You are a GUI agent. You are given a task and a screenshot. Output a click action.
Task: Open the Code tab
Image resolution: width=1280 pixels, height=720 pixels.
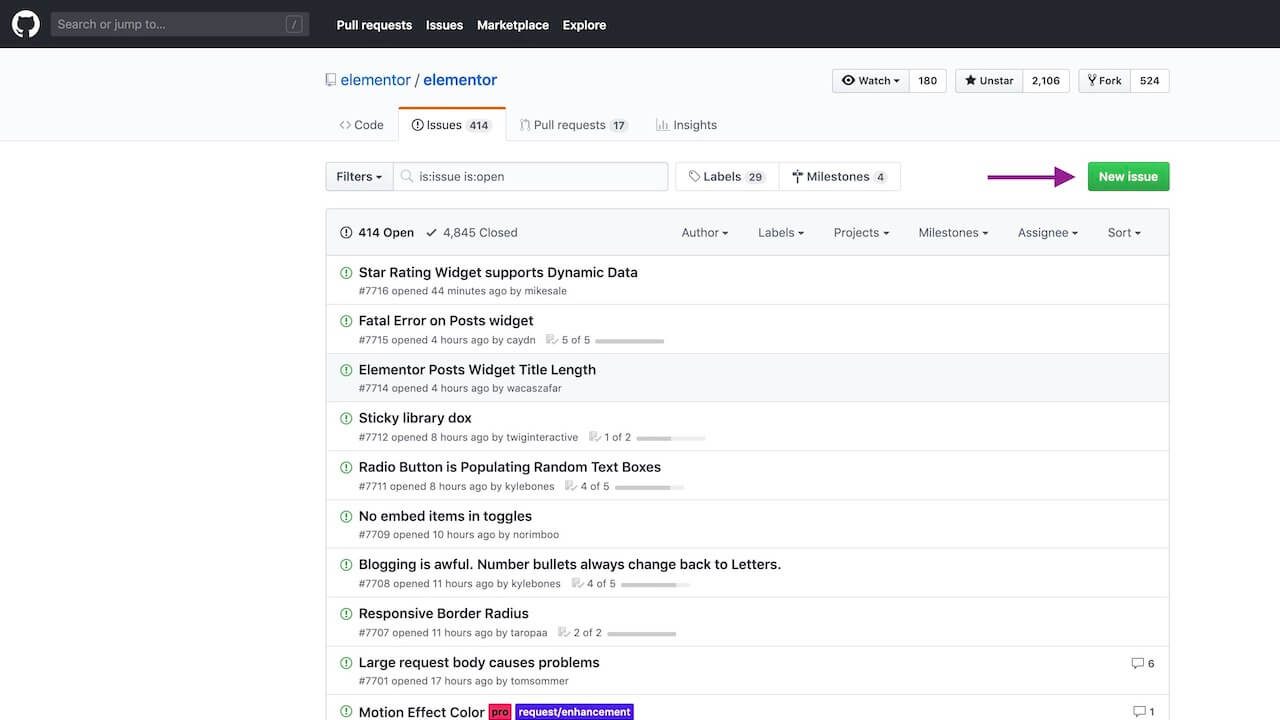(362, 125)
